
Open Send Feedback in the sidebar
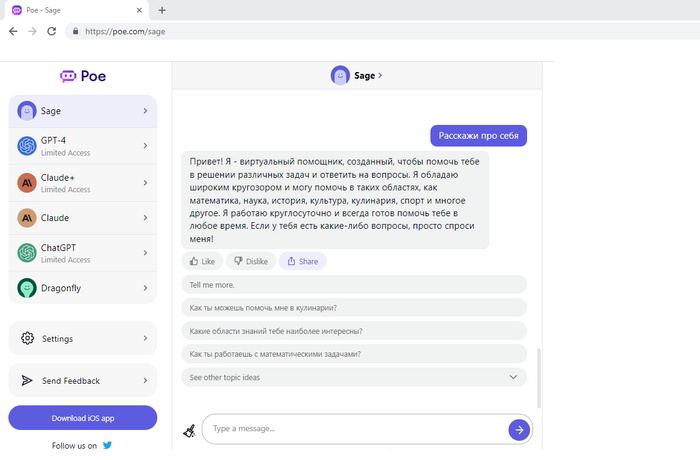(x=83, y=381)
